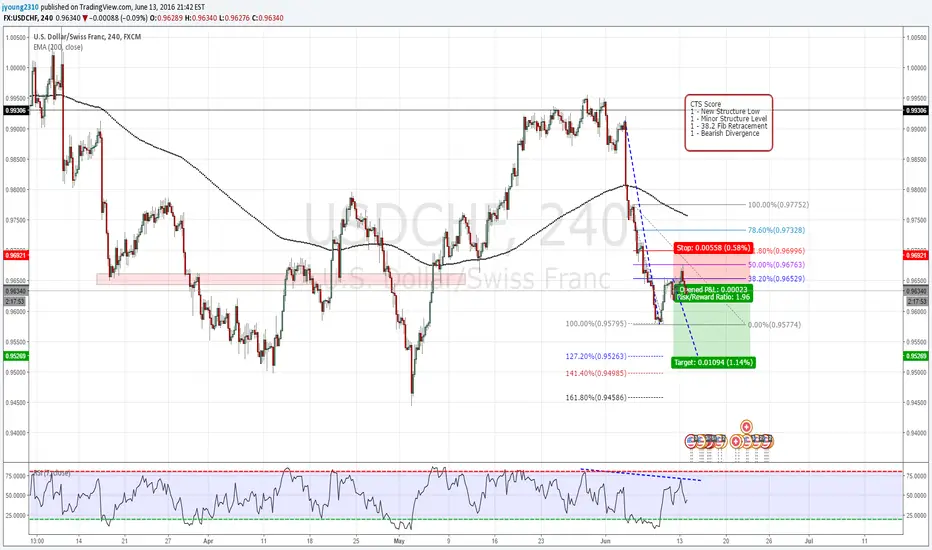The width and height of the screenshot is (932, 550).
Task: Click the 161.80%(0.94586) extension label
Action: click(596, 397)
